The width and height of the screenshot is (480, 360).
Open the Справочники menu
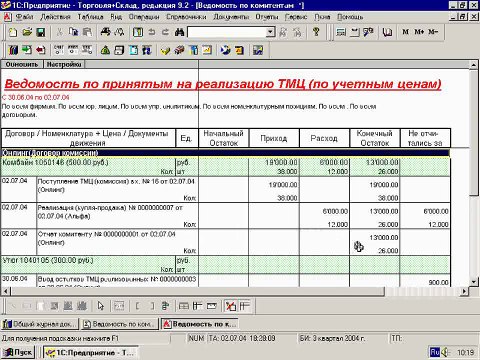186,17
